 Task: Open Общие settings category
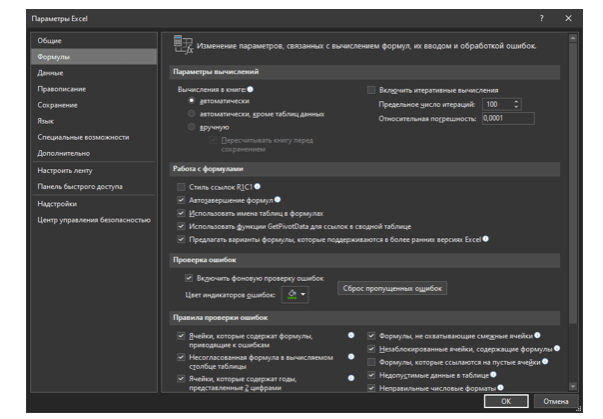(94, 40)
